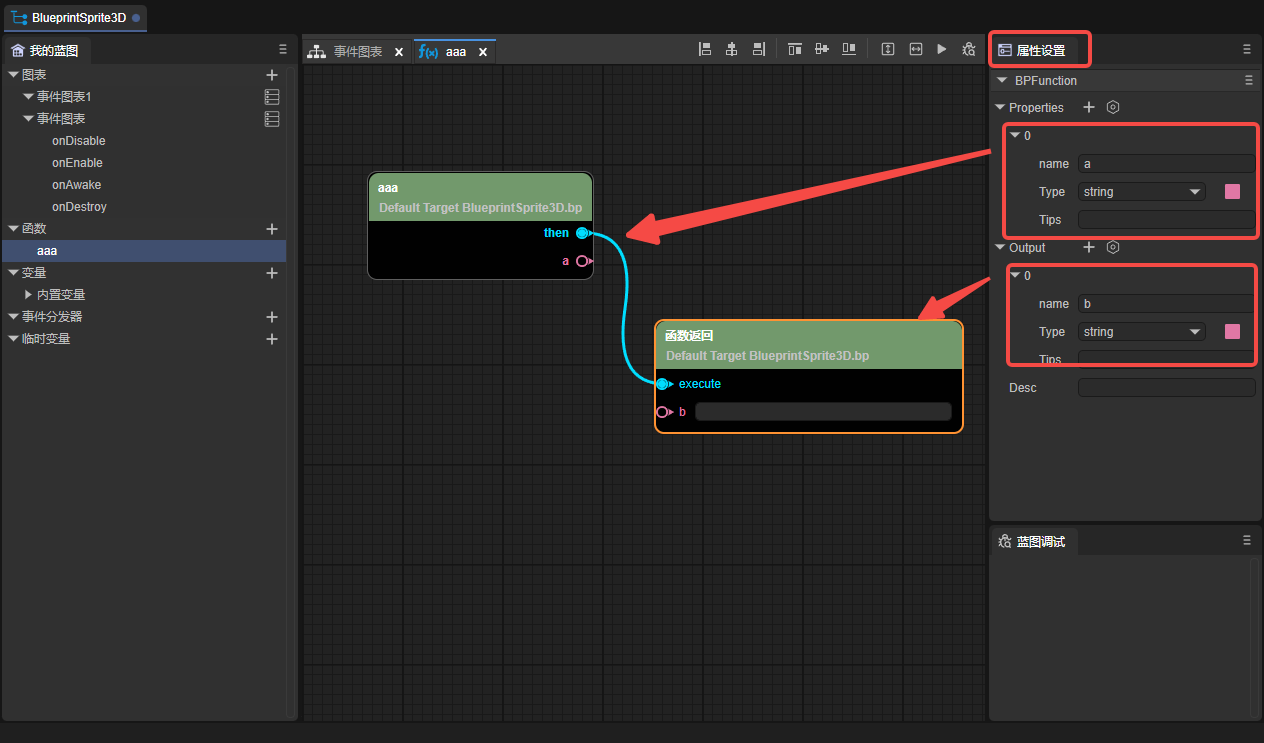Image resolution: width=1264 pixels, height=743 pixels.
Task: Click the align left toolbar icon
Action: [x=705, y=49]
